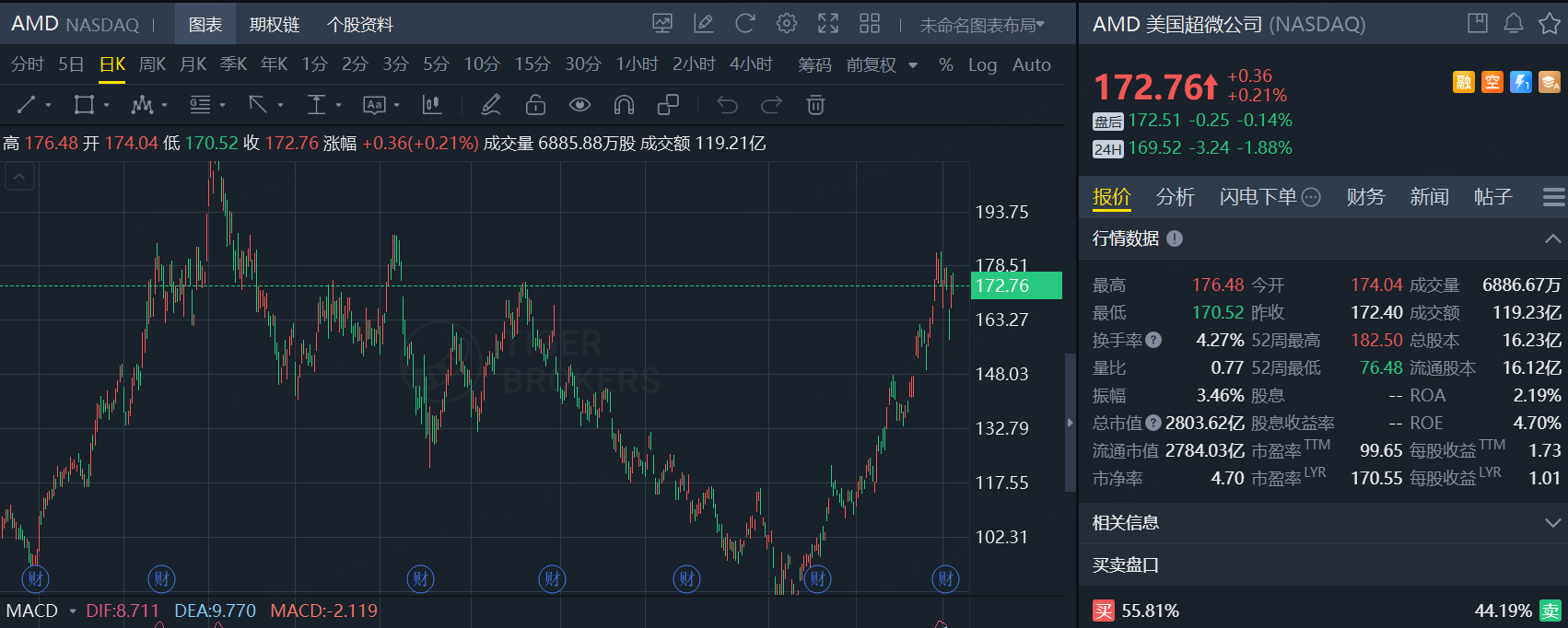The image size is (1568, 628).
Task: Collapse the right quote panel via divider arrow
Action: (x=1070, y=423)
